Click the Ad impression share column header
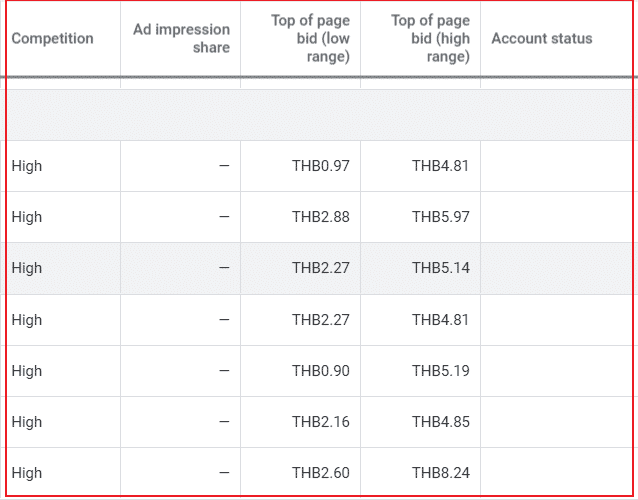Screen dimensions: 638x500 [x=181, y=39]
